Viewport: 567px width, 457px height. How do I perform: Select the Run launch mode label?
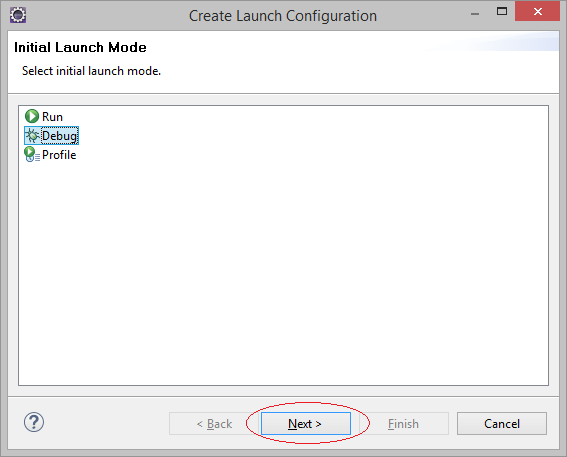pyautogui.click(x=52, y=117)
